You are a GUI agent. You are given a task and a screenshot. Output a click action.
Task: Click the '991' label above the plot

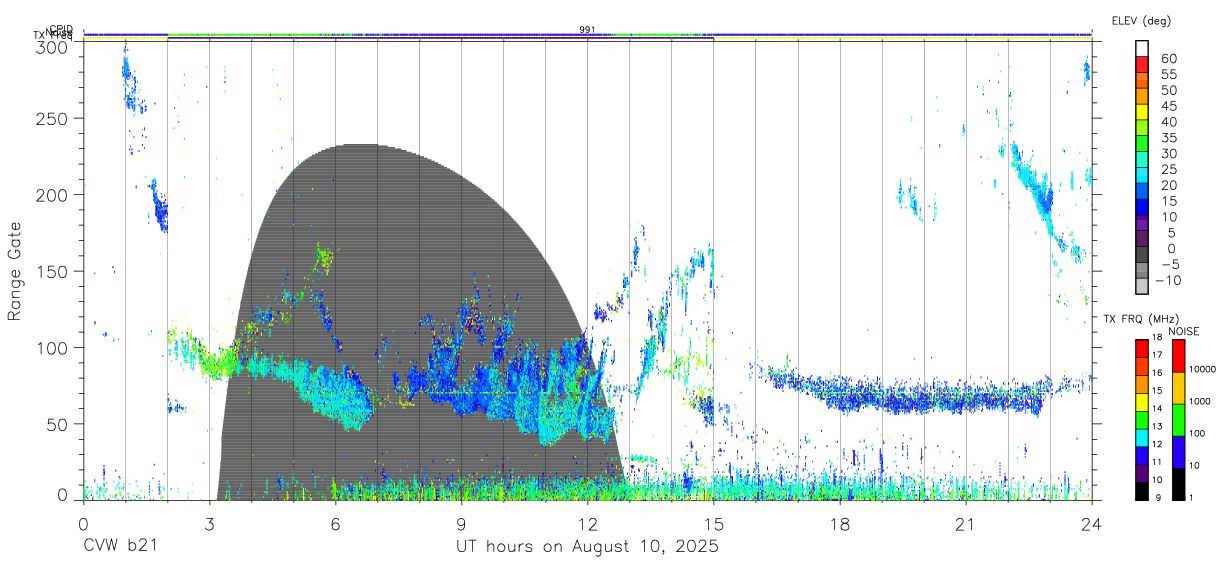587,30
